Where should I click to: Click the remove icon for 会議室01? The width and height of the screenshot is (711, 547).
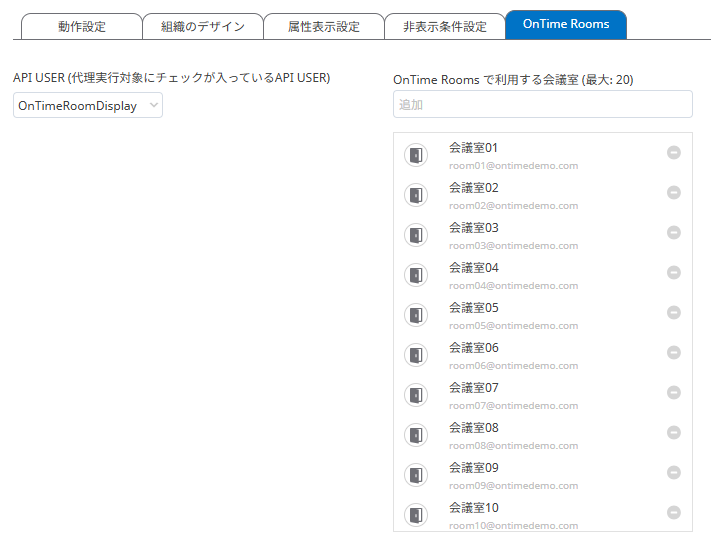coord(674,152)
